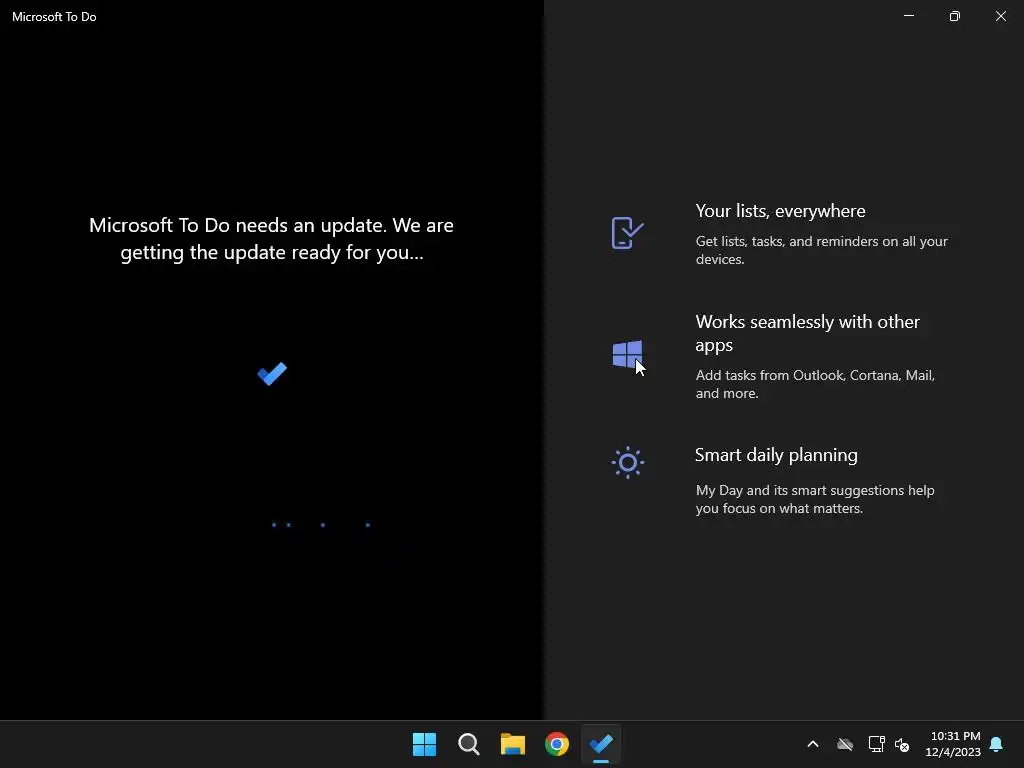Click 'Add tasks from Outlook, Cortana, Mail' text
Screen dimensions: 1024x768
(x=815, y=384)
